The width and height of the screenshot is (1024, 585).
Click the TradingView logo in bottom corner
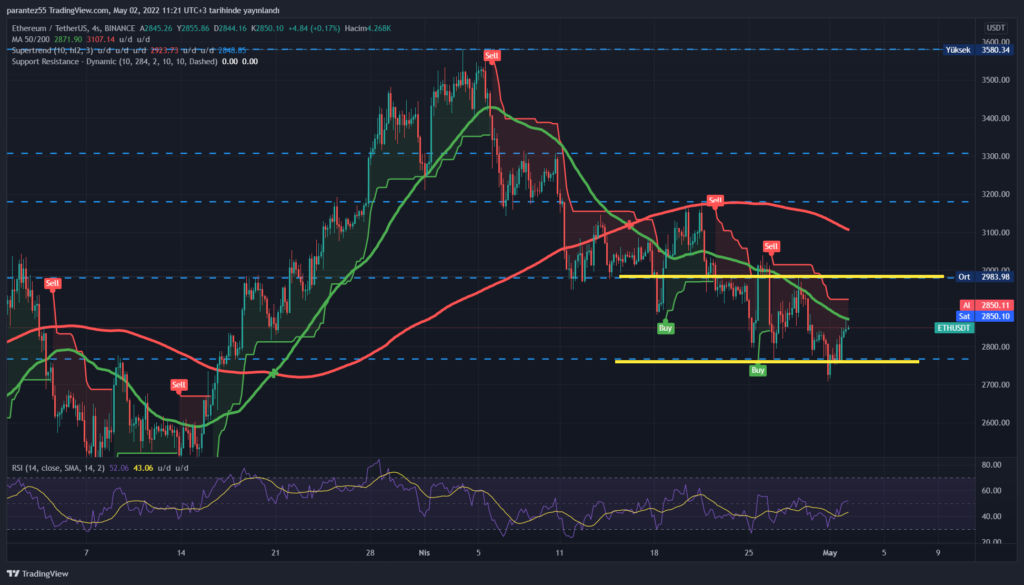coord(38,573)
